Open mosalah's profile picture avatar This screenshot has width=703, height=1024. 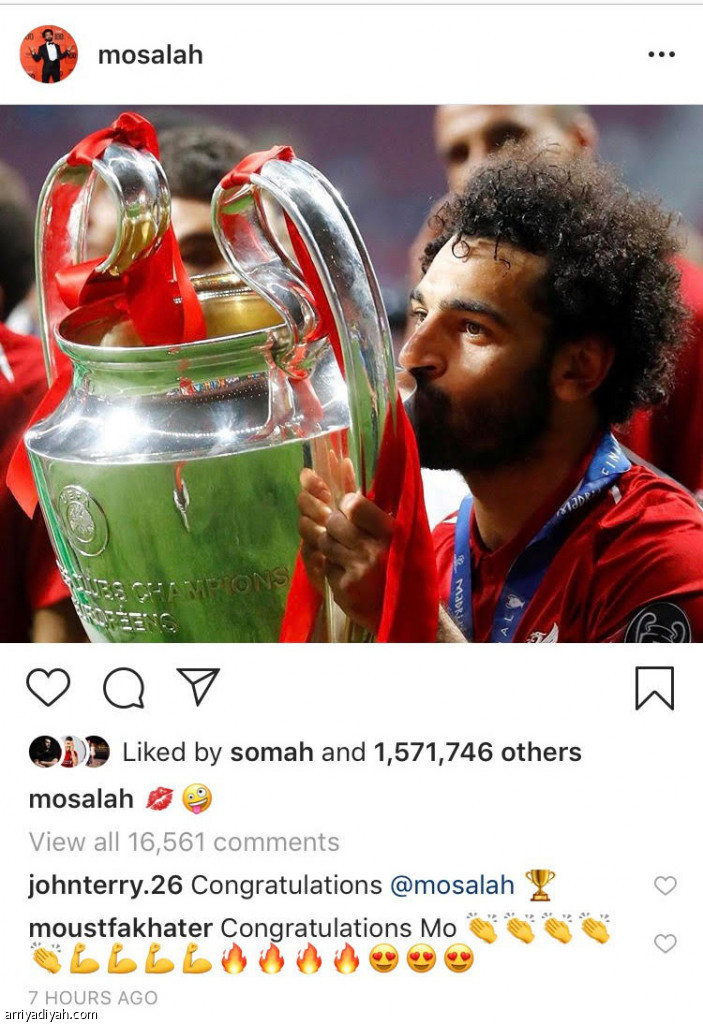click(48, 54)
